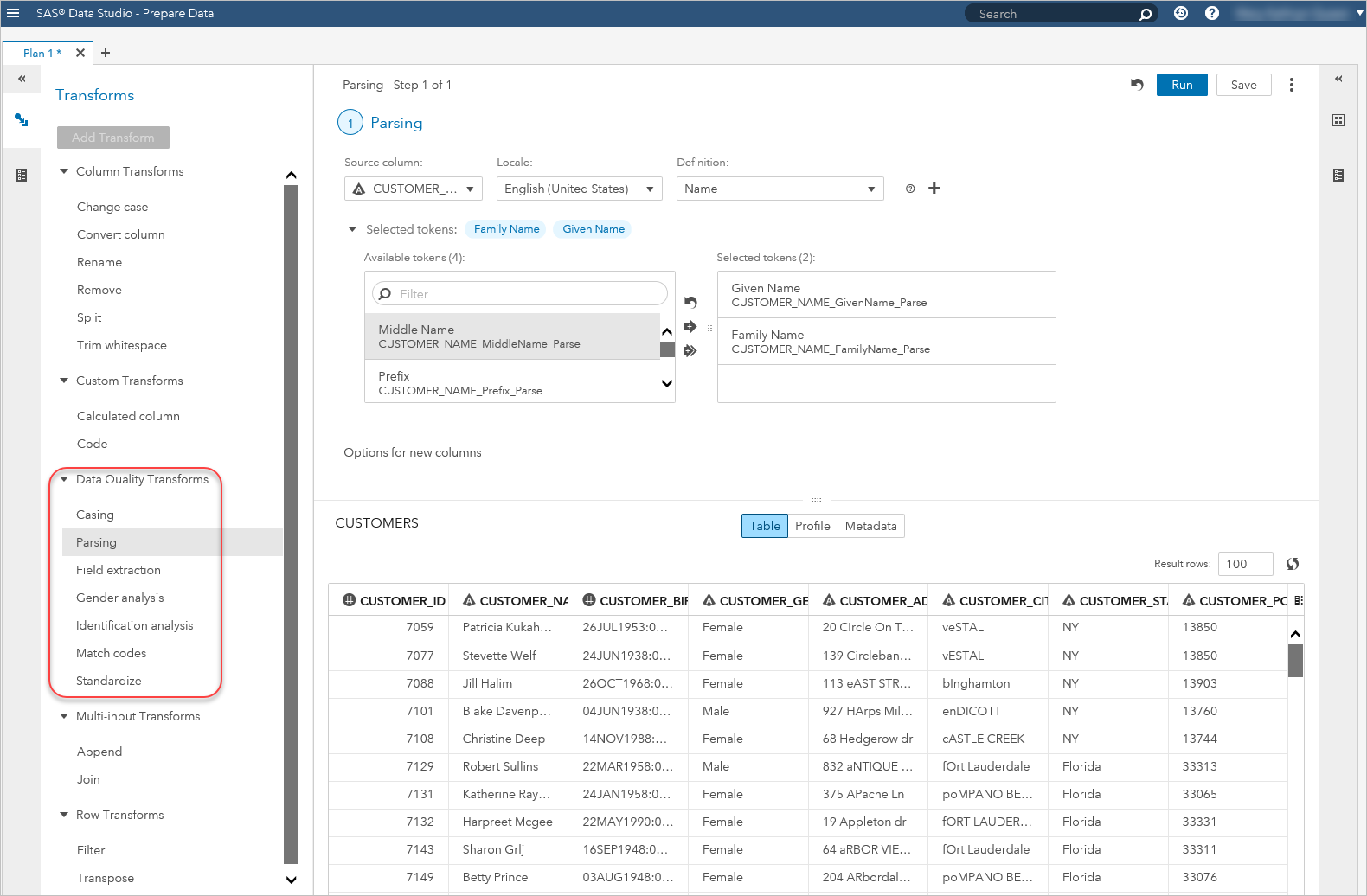Click the help question mark icon
The height and width of the screenshot is (896, 1367).
(1211, 13)
